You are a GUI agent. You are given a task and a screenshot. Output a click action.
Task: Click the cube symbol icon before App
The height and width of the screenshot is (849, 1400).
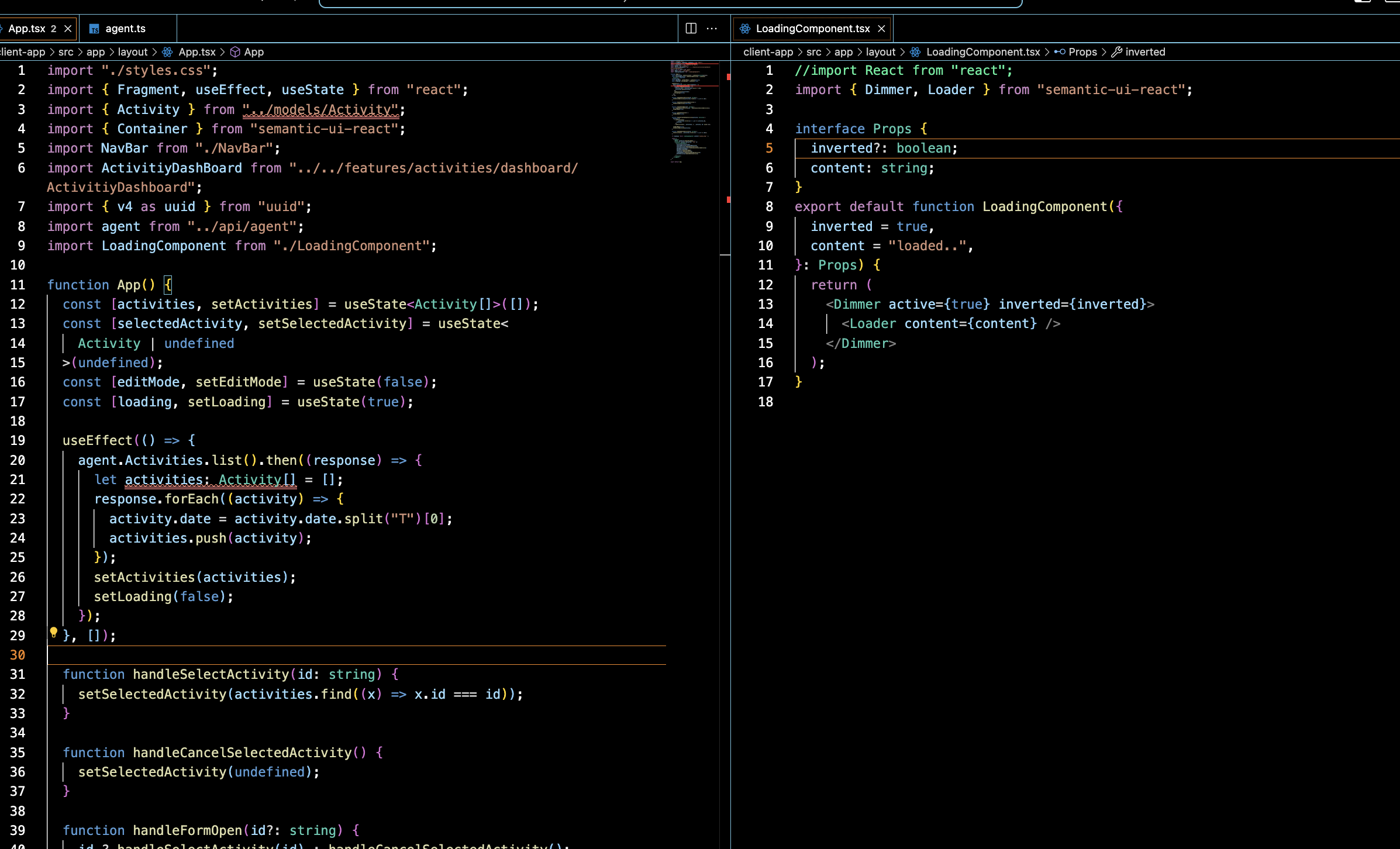(x=235, y=52)
